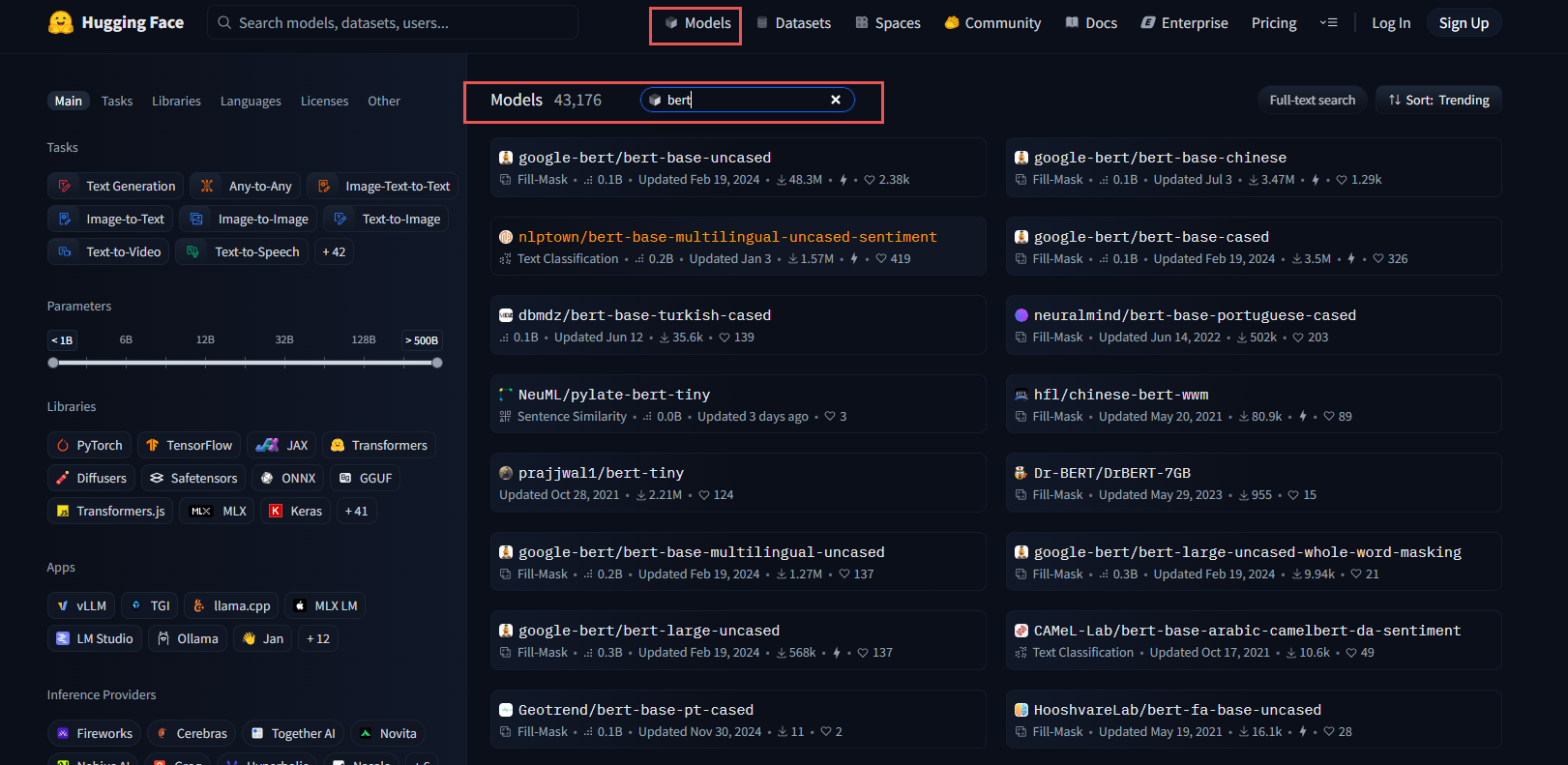This screenshot has height=765, width=1568.
Task: Pick the Text-to-Image task filter
Action: [386, 219]
